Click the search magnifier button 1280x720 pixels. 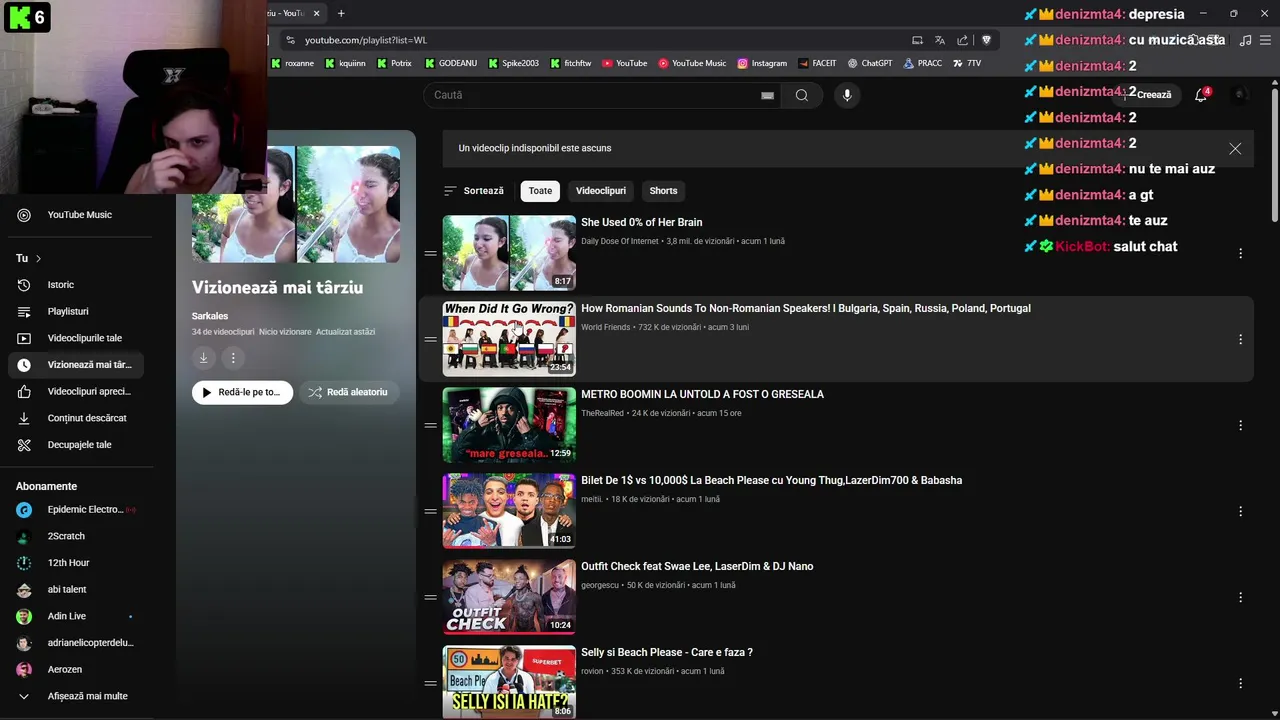point(802,95)
